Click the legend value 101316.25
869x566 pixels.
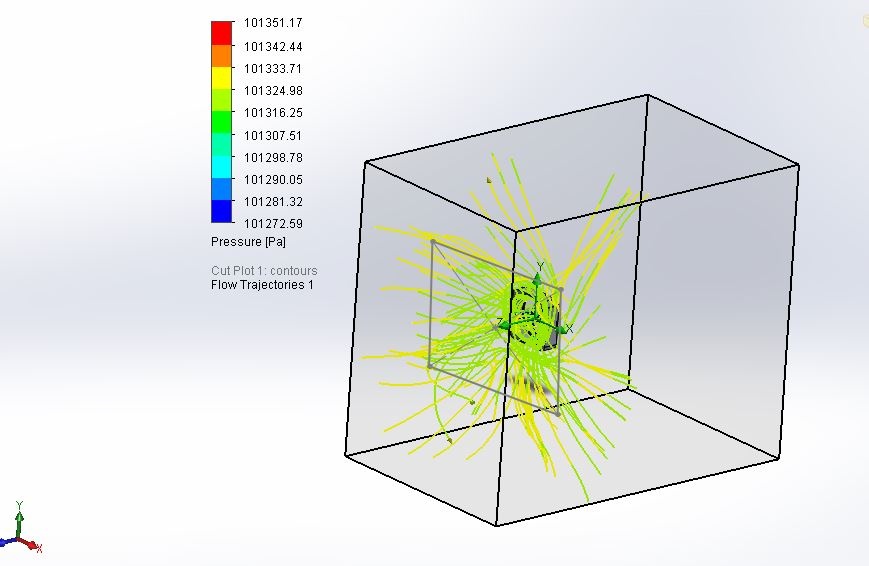tap(273, 113)
